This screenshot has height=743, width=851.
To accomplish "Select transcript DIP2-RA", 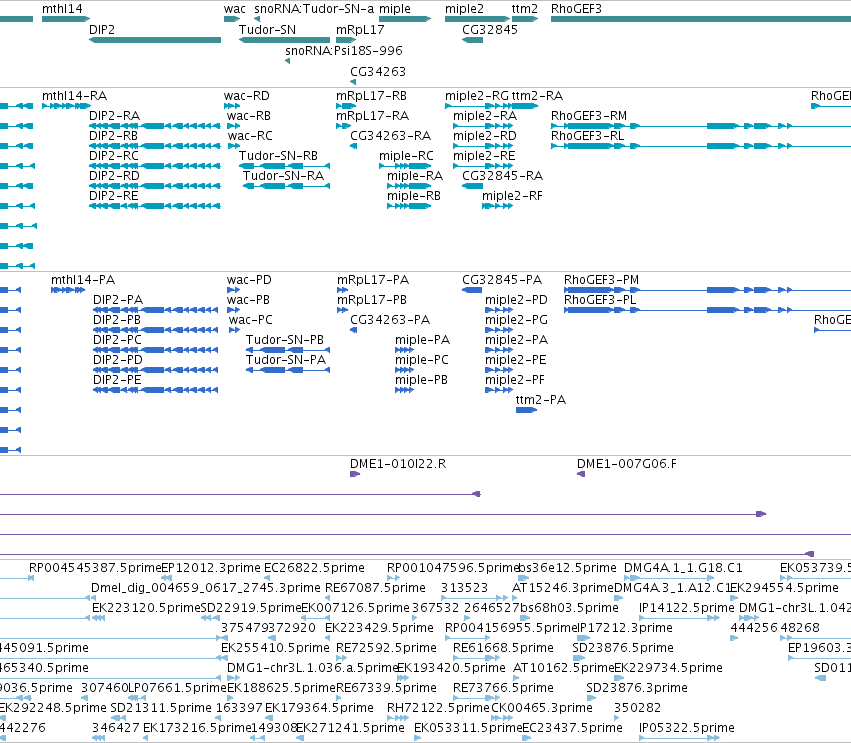I will 155,126.
